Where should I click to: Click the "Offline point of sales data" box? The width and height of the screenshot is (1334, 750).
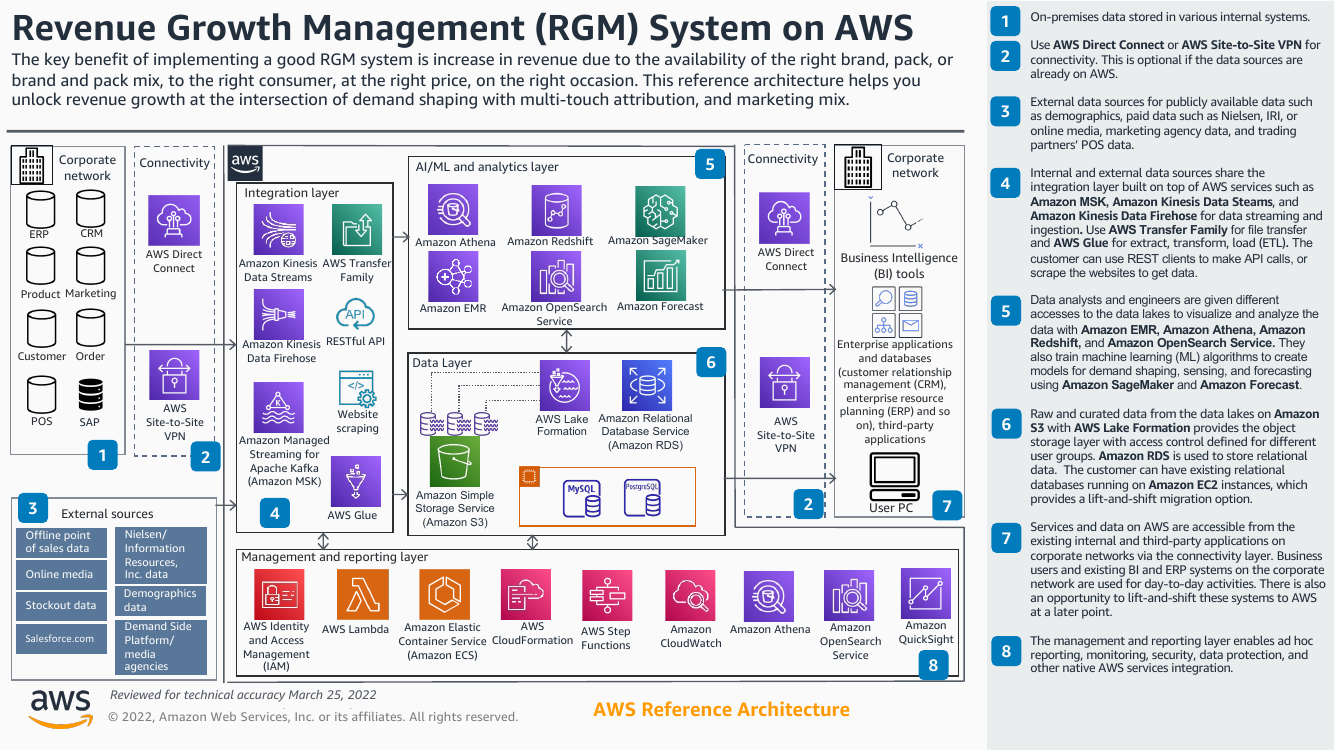point(60,542)
